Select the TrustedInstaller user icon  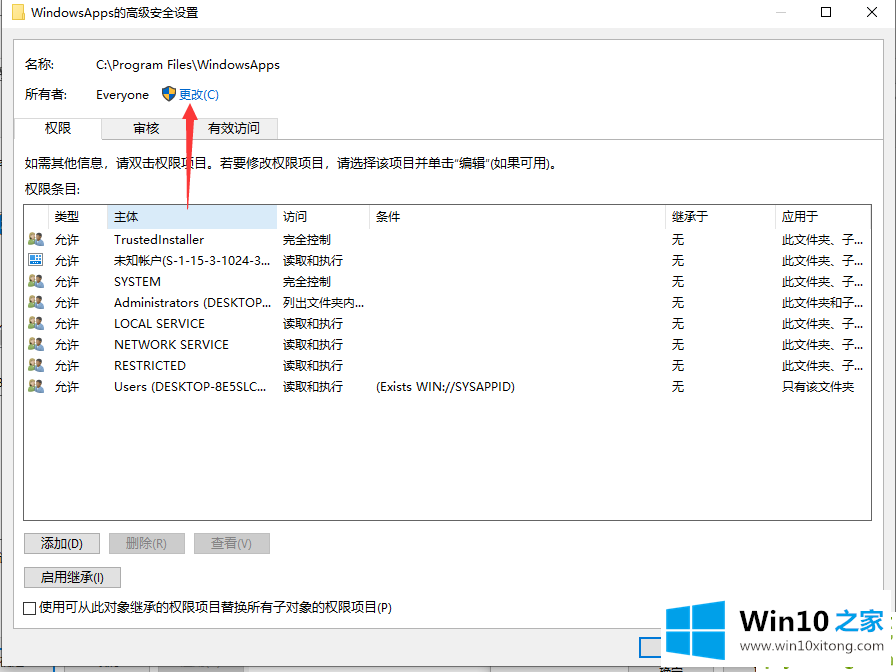[x=36, y=239]
